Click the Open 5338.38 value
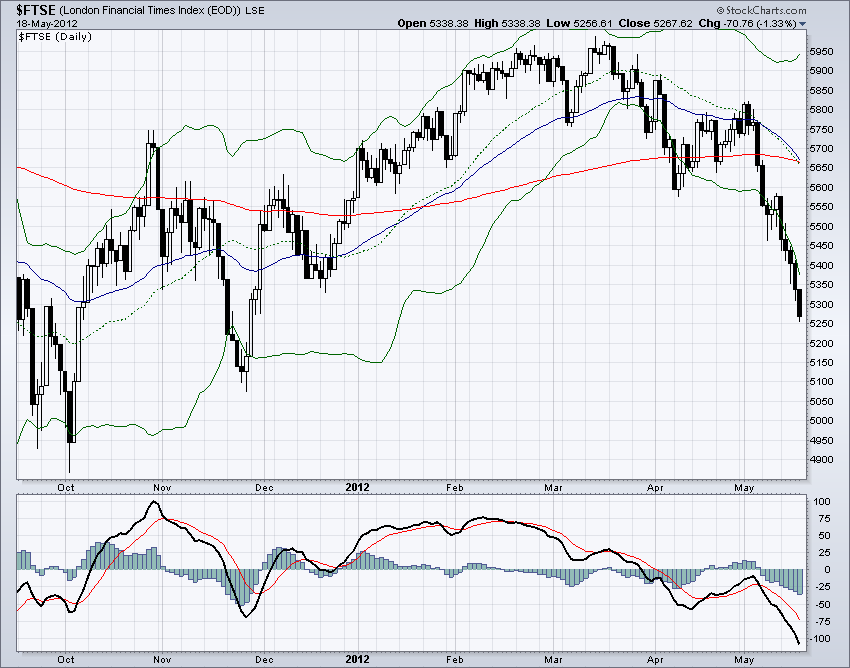Viewport: 850px width, 668px height. click(434, 23)
